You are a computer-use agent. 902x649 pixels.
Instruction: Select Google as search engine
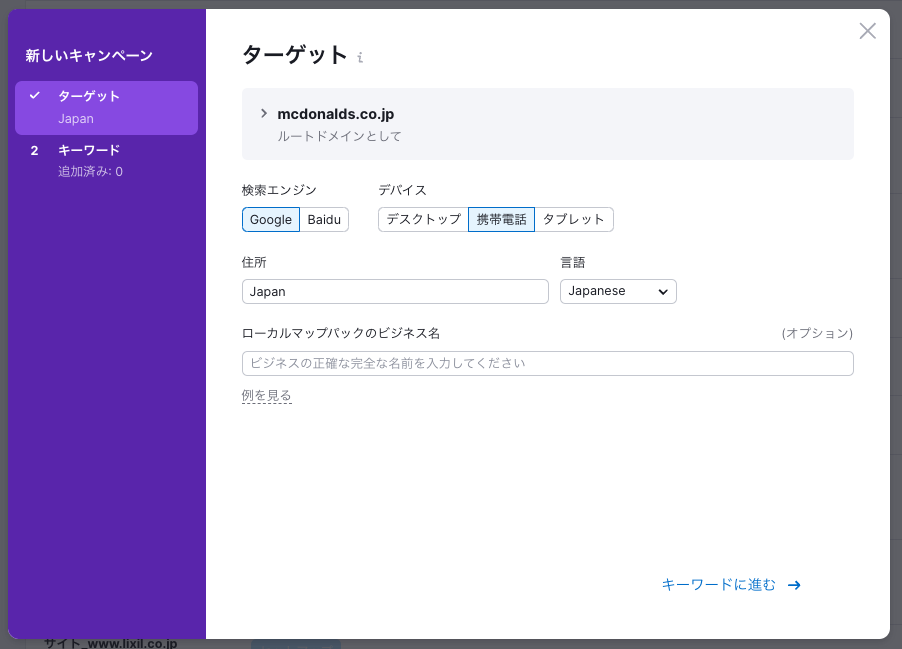pos(271,220)
